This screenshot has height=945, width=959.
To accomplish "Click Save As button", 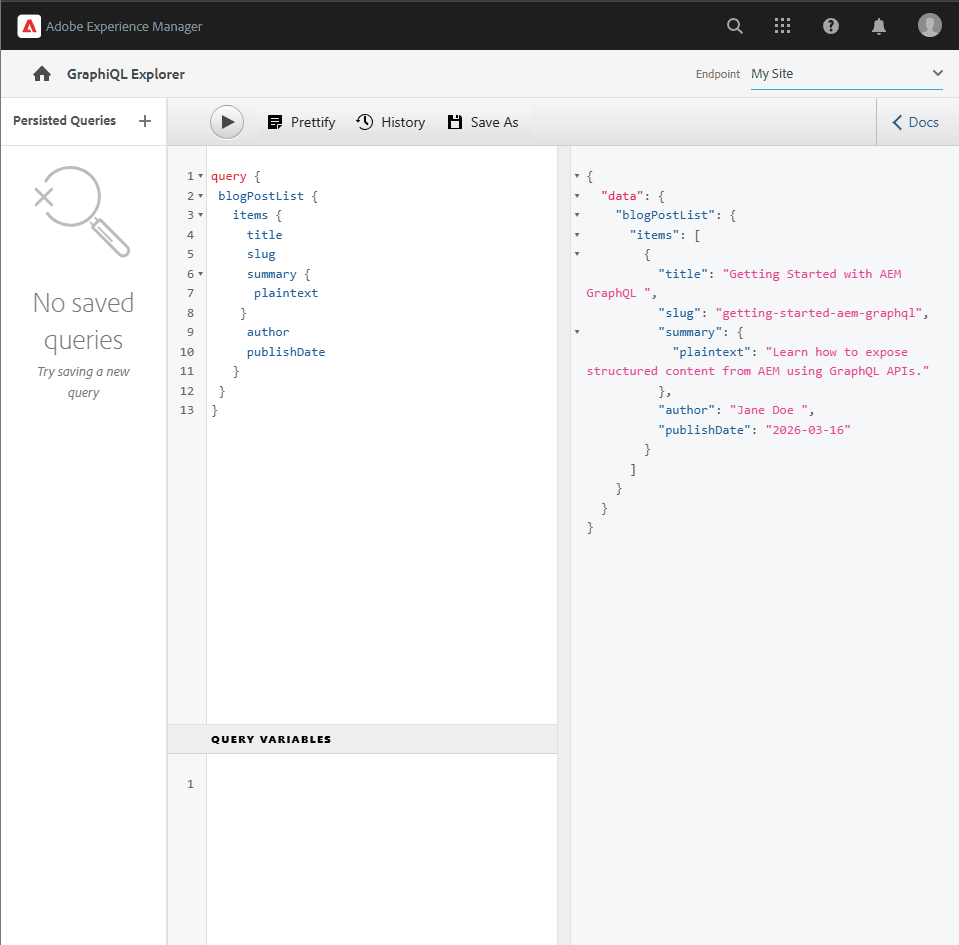I will tap(483, 122).
